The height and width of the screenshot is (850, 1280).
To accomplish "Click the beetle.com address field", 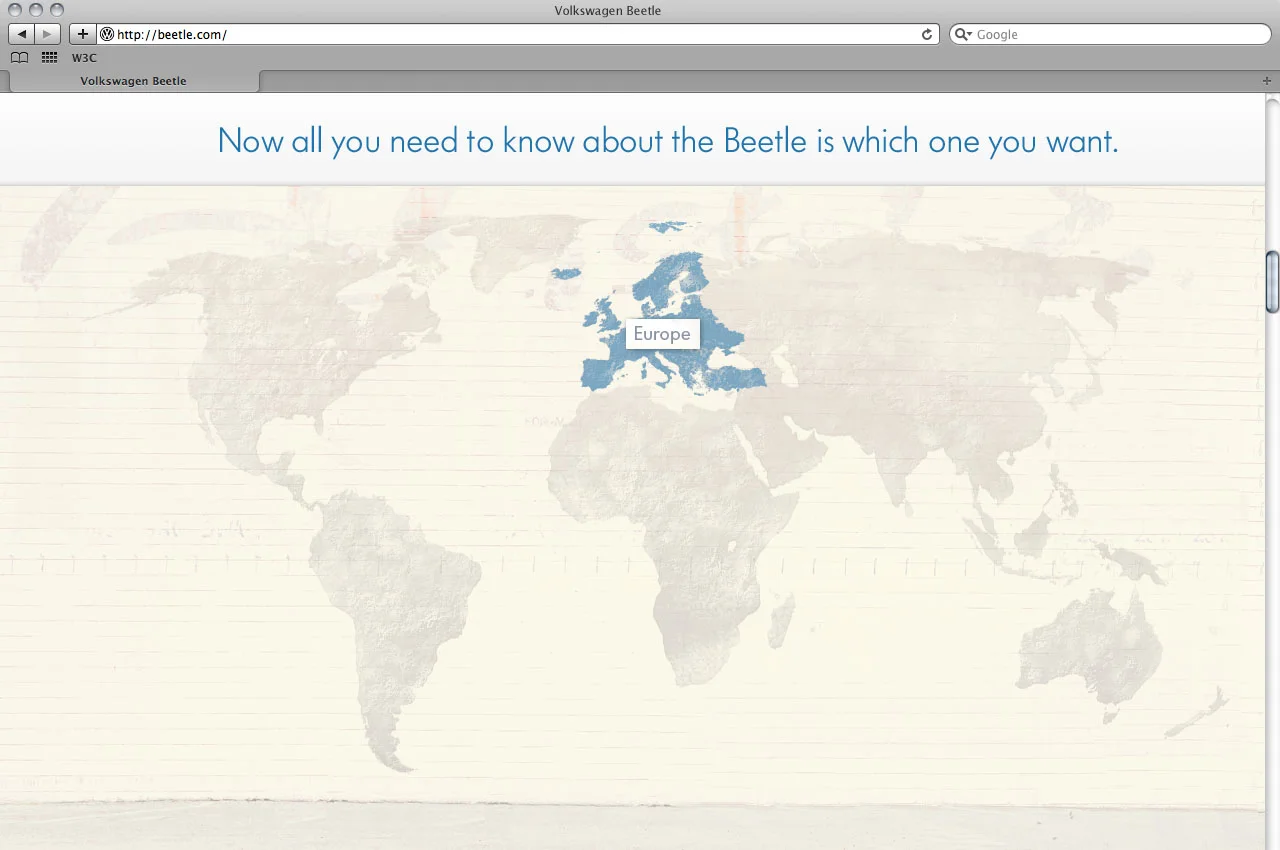I will coord(518,34).
